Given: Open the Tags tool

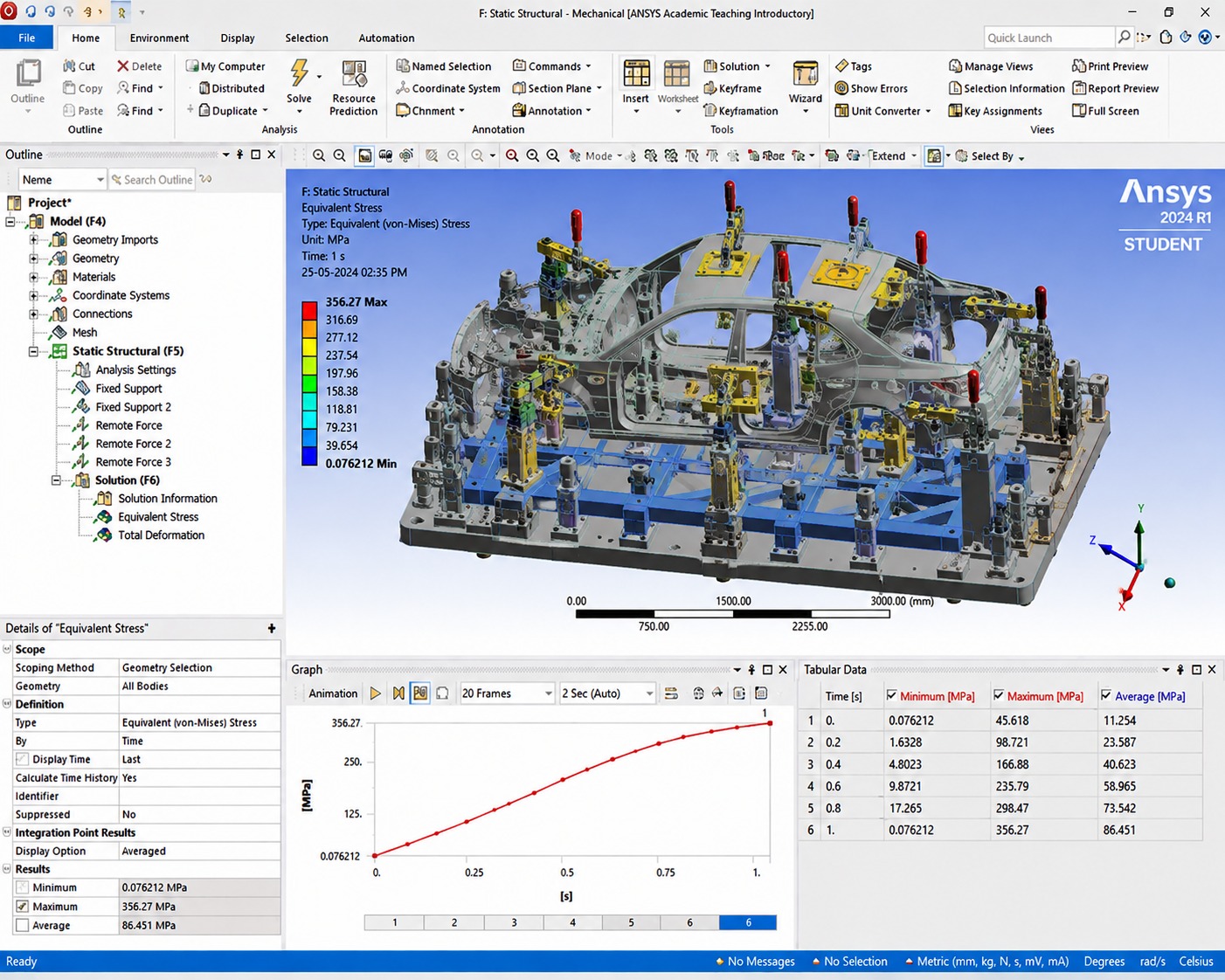Looking at the screenshot, I should (x=854, y=66).
